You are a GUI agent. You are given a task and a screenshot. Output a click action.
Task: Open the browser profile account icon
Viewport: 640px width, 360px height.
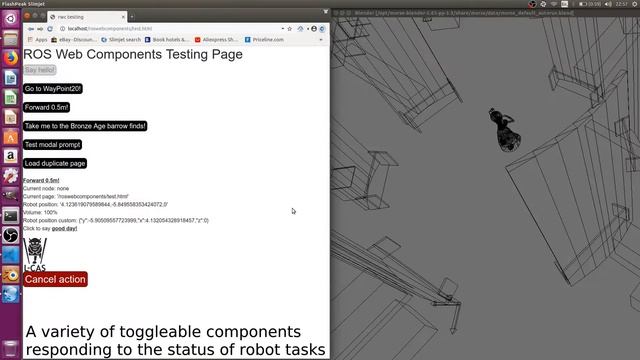(x=313, y=29)
